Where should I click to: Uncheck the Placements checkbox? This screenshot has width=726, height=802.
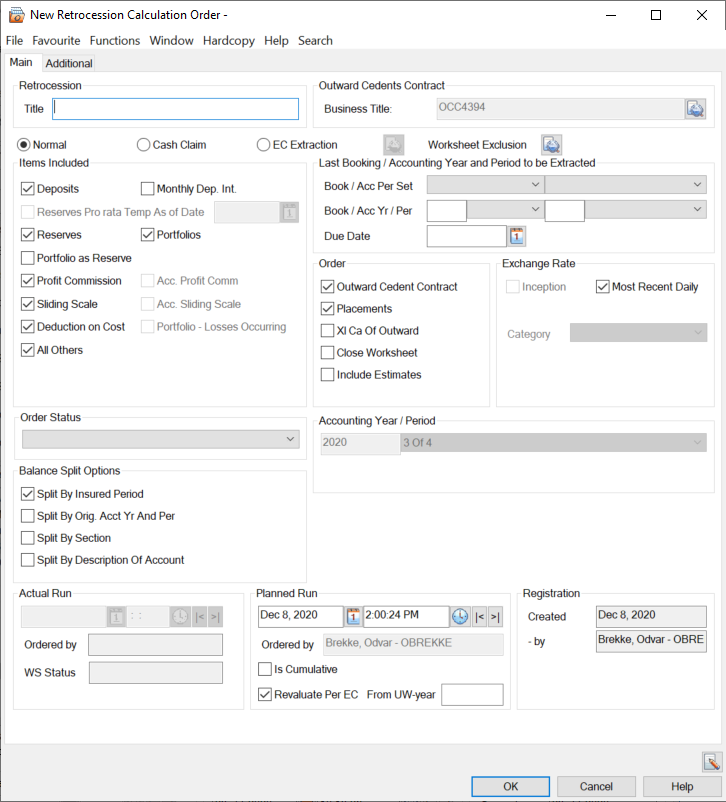click(327, 309)
